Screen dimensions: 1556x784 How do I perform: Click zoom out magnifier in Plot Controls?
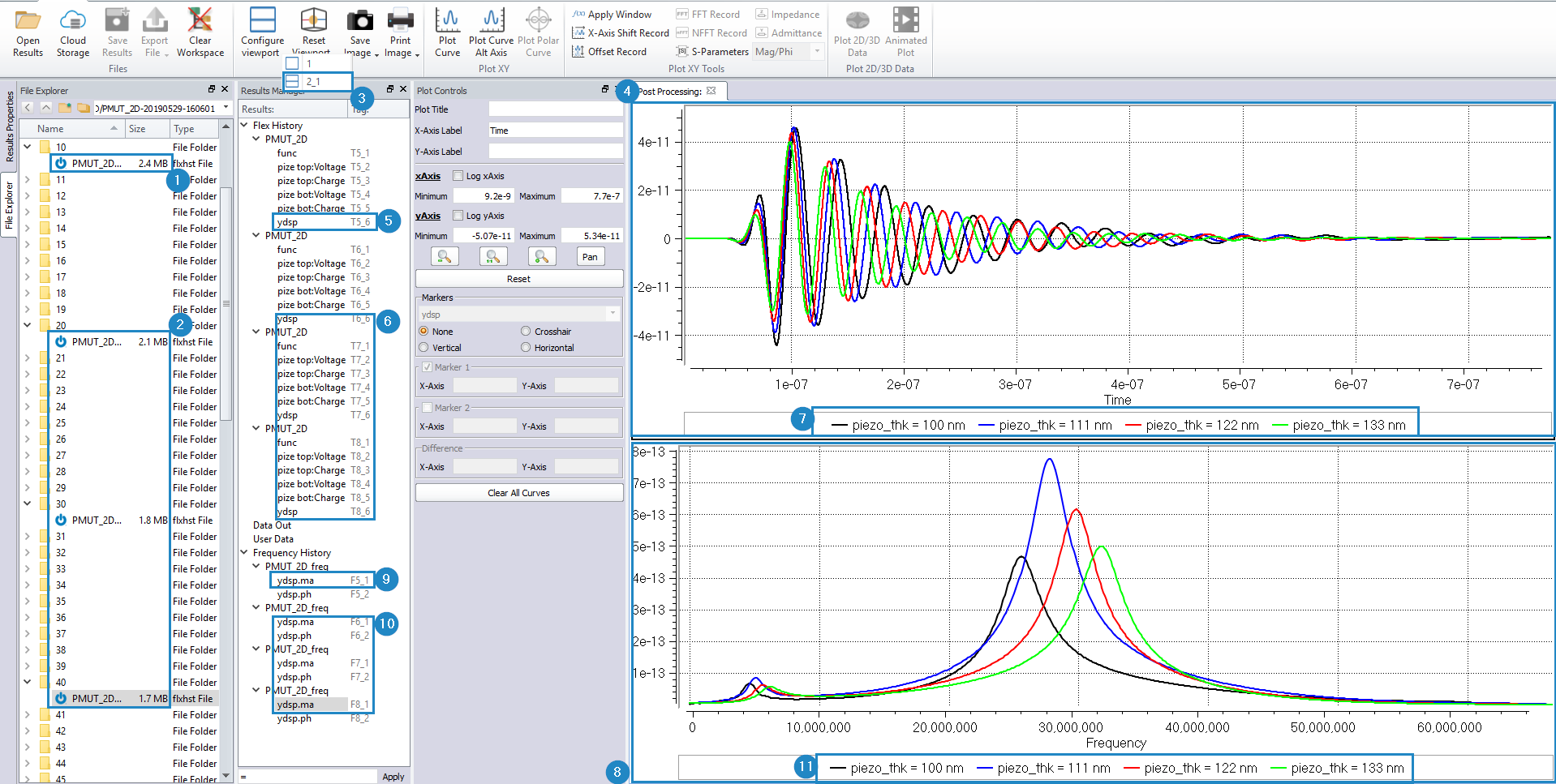[445, 257]
